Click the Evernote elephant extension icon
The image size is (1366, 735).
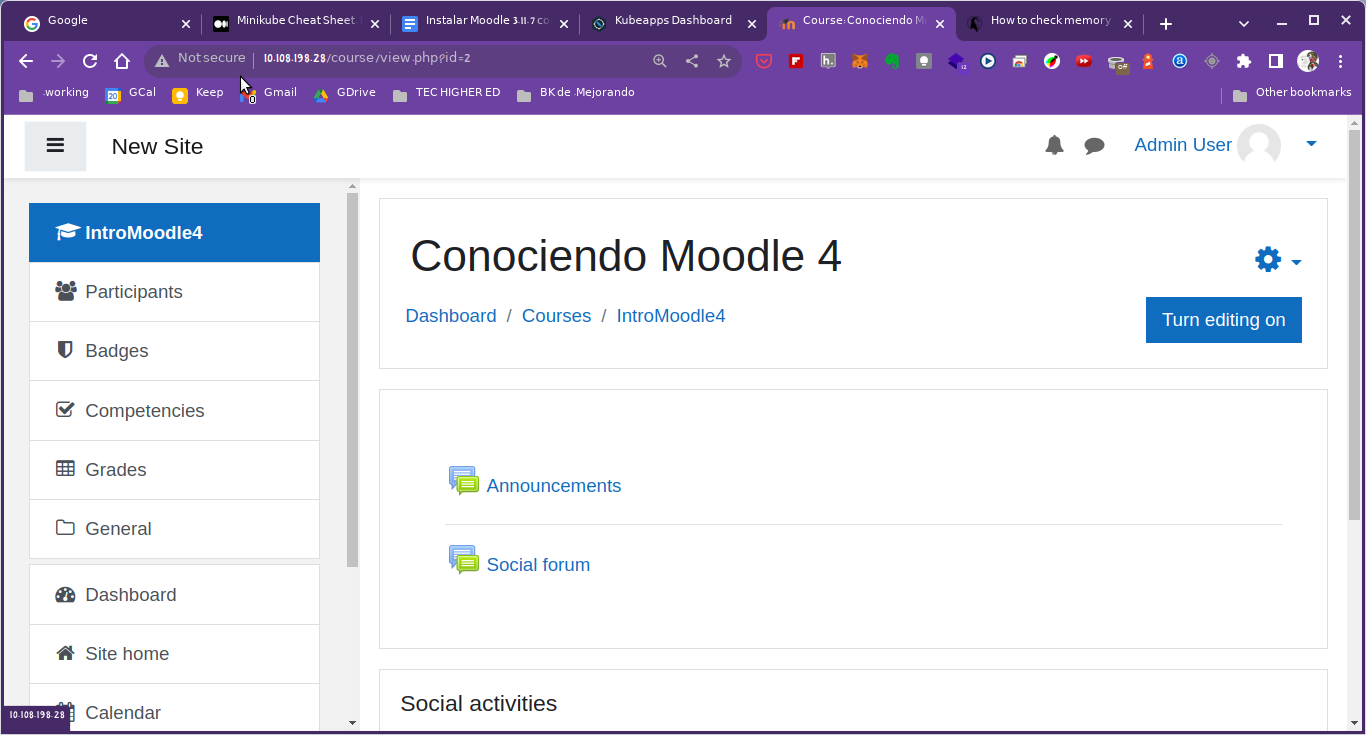(x=892, y=61)
